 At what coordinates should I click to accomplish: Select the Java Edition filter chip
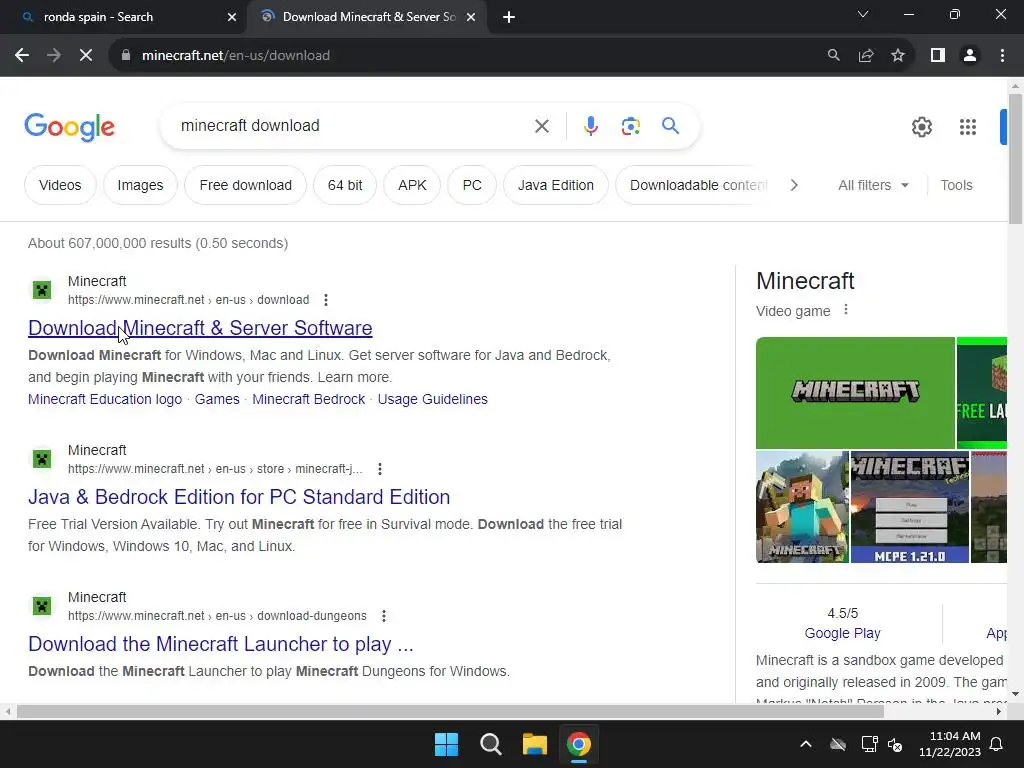(556, 185)
